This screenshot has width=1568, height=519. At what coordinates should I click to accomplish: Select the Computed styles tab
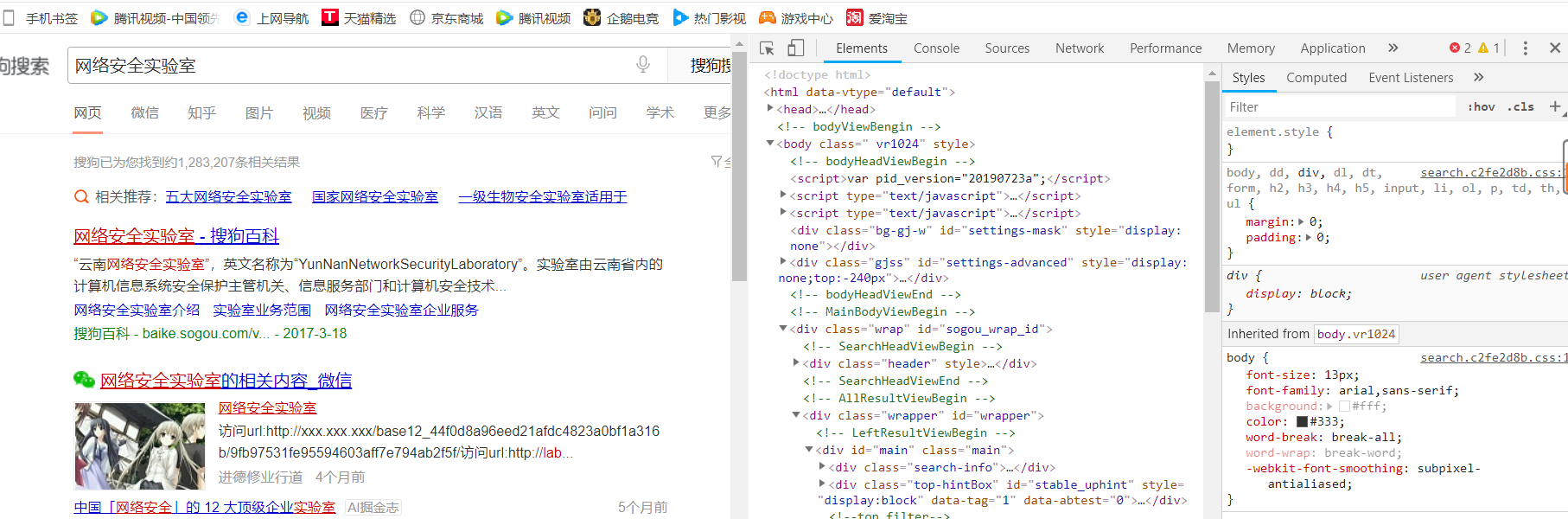tap(1316, 78)
